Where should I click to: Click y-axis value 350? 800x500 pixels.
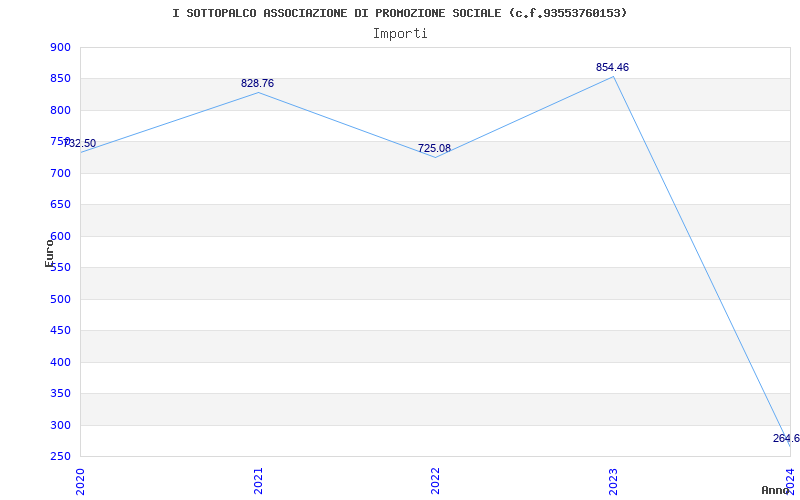(61, 393)
